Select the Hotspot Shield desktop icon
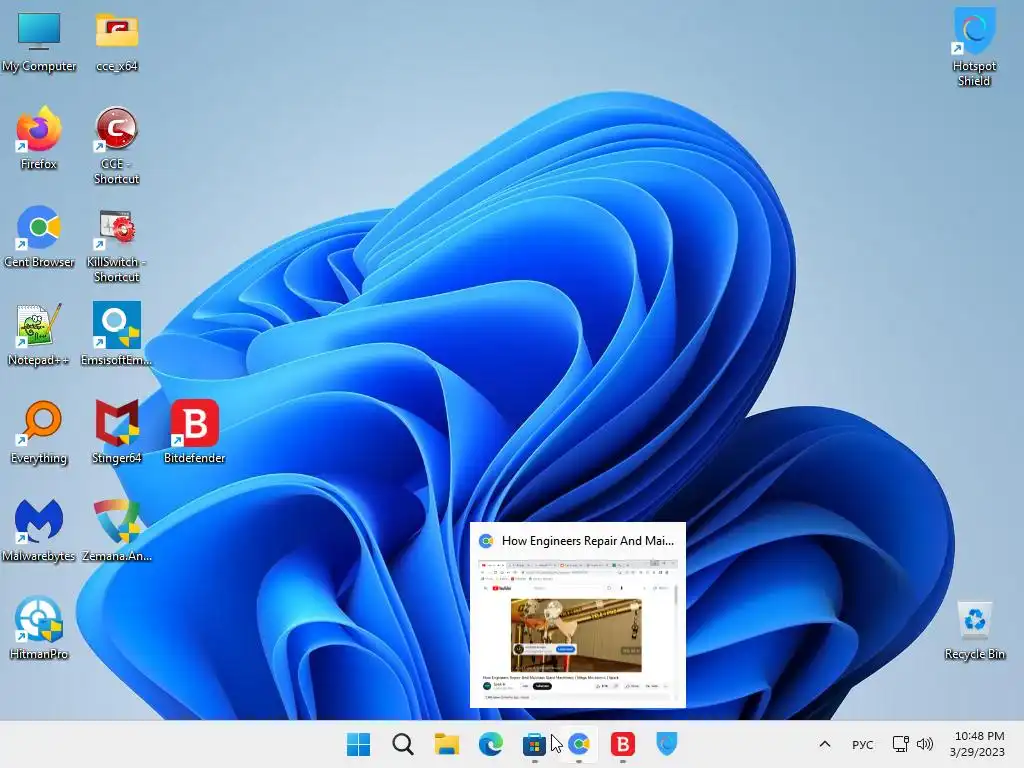 [974, 47]
